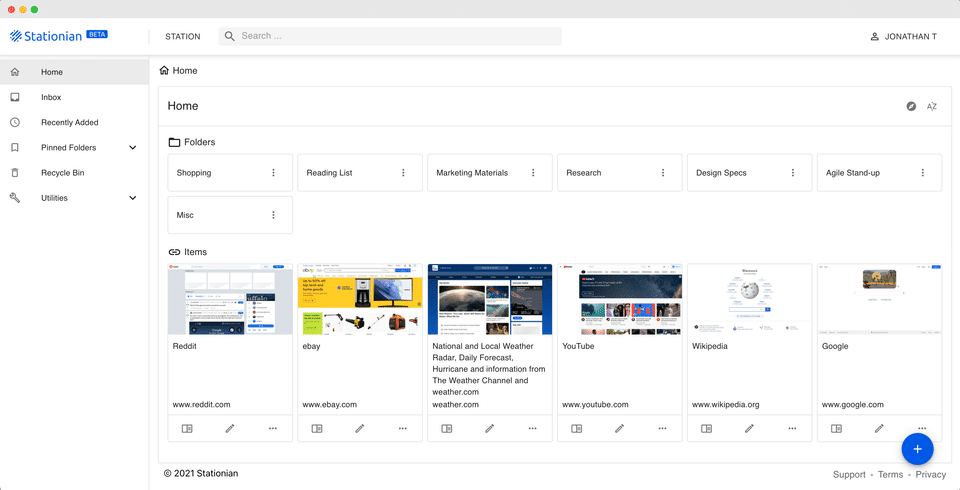Open the Design Specs folder
Image resolution: width=960 pixels, height=490 pixels.
749,173
